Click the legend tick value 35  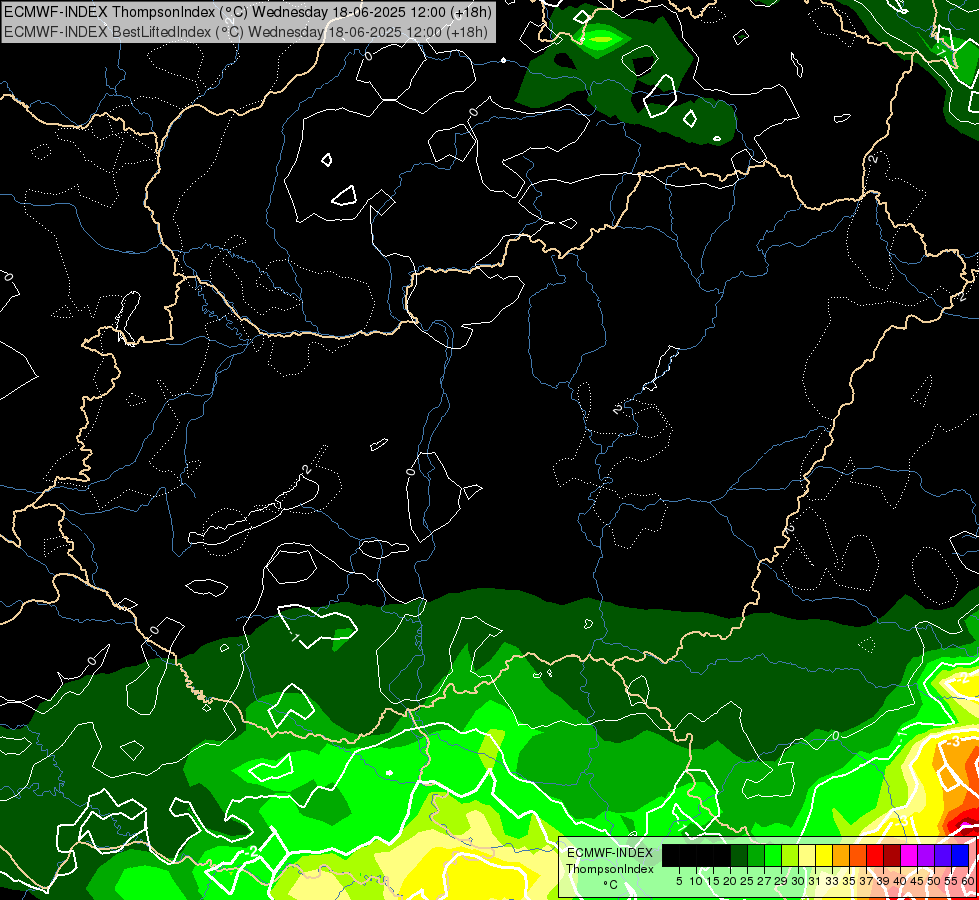point(849,881)
